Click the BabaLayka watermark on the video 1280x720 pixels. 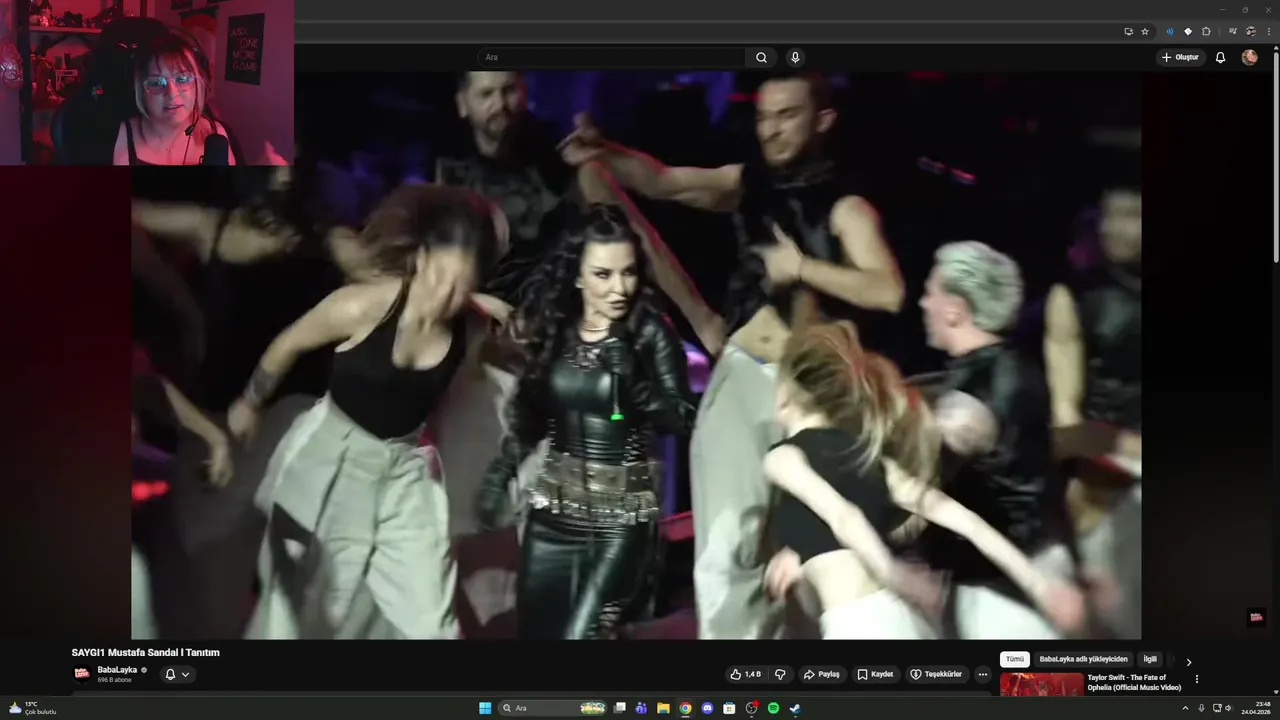(x=1256, y=617)
